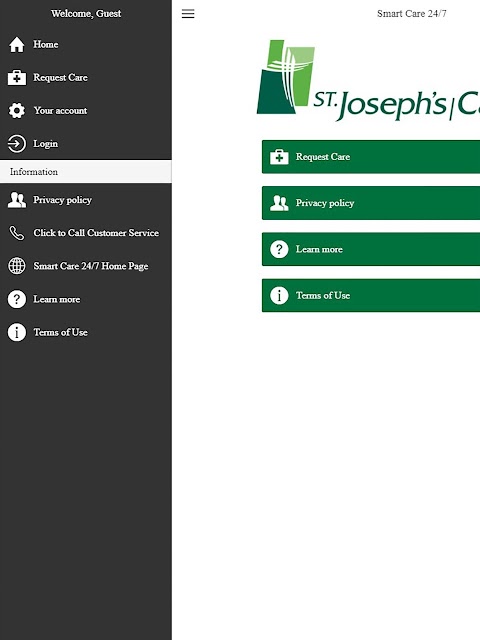Click the phone icon for Customer Service
This screenshot has height=640, width=480.
coord(17,233)
